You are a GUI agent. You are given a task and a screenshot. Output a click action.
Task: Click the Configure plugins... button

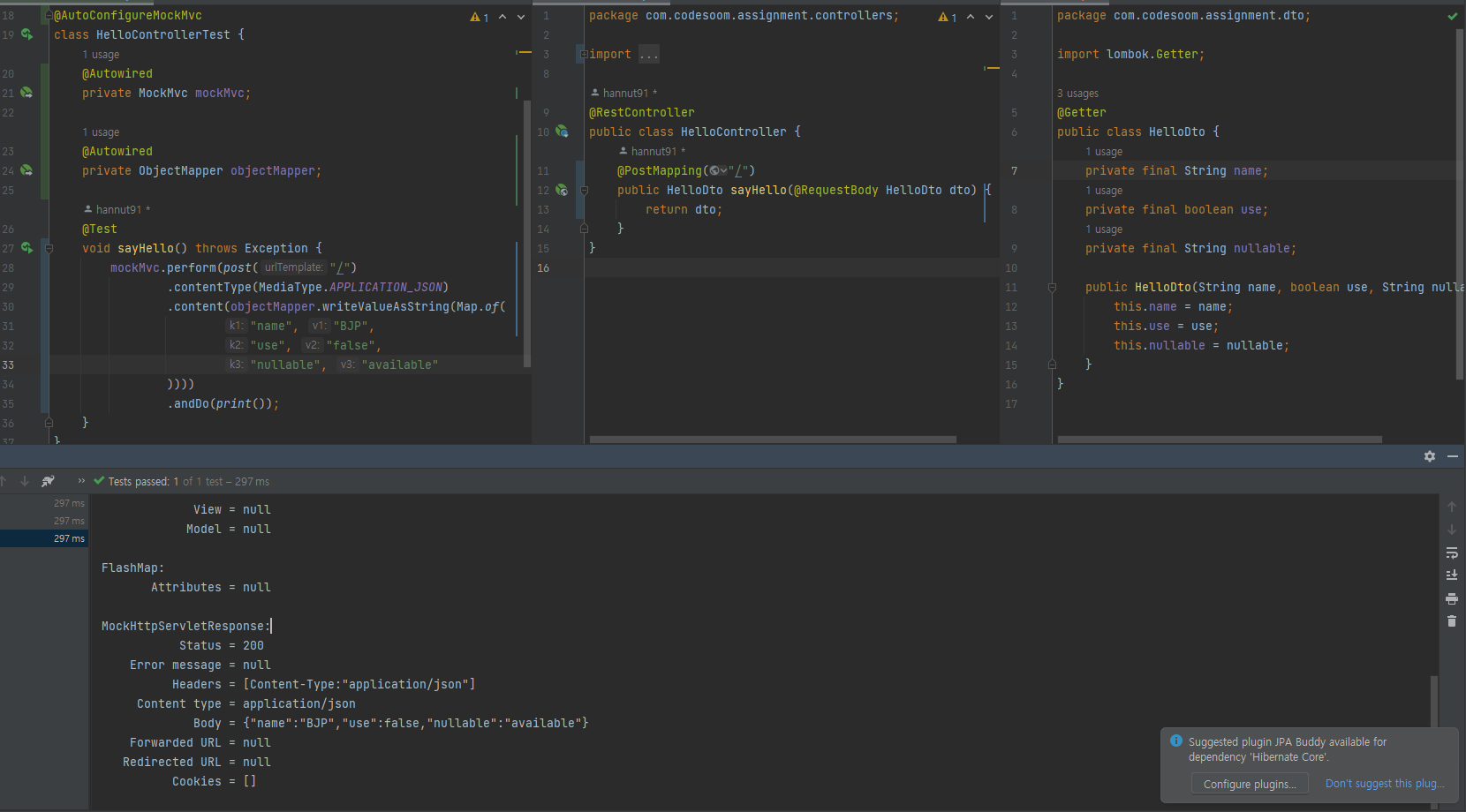(x=1250, y=784)
